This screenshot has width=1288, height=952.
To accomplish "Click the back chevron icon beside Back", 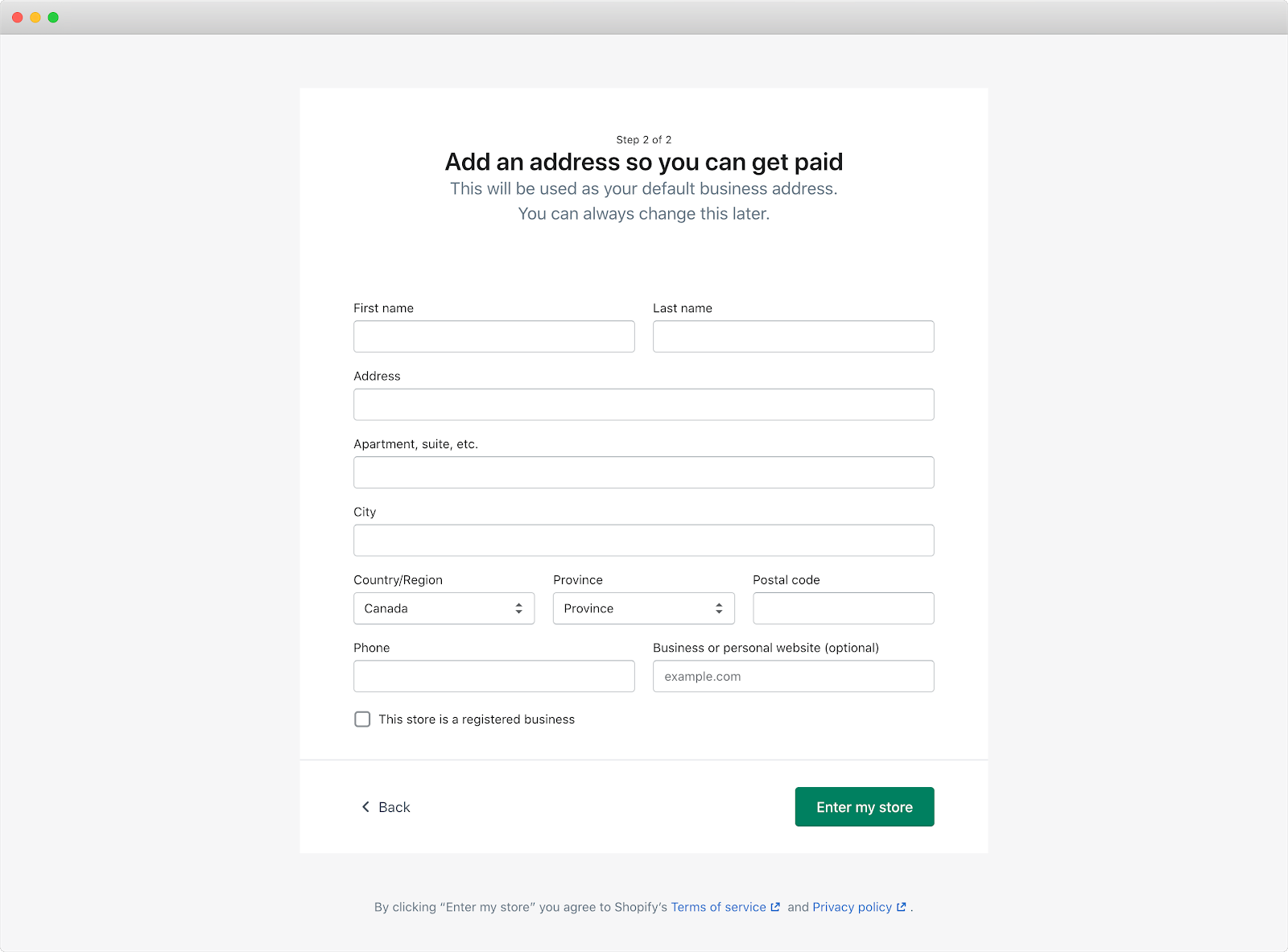I will pos(366,806).
